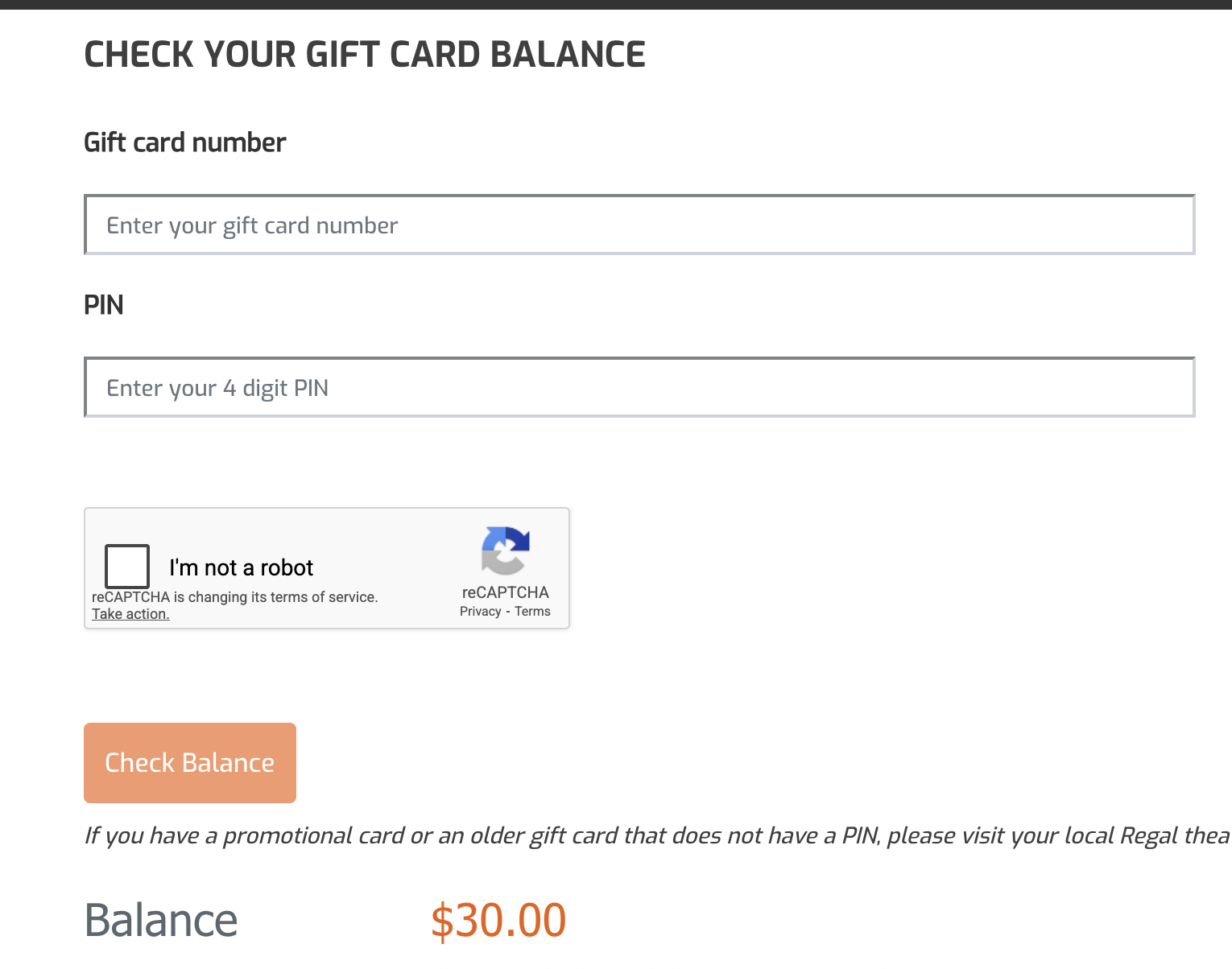Click the promotional card note text
1232x969 pixels.
[x=564, y=835]
